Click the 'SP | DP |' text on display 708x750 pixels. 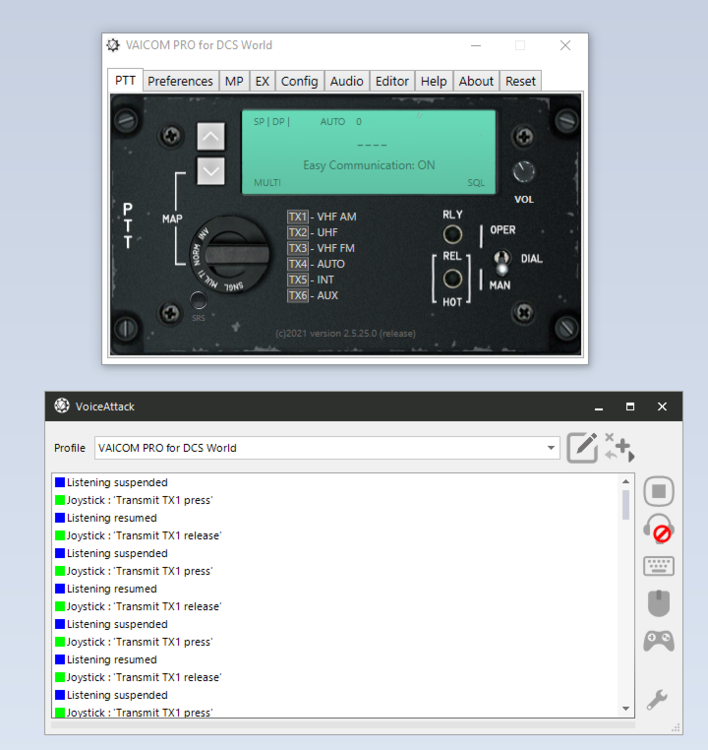(271, 121)
